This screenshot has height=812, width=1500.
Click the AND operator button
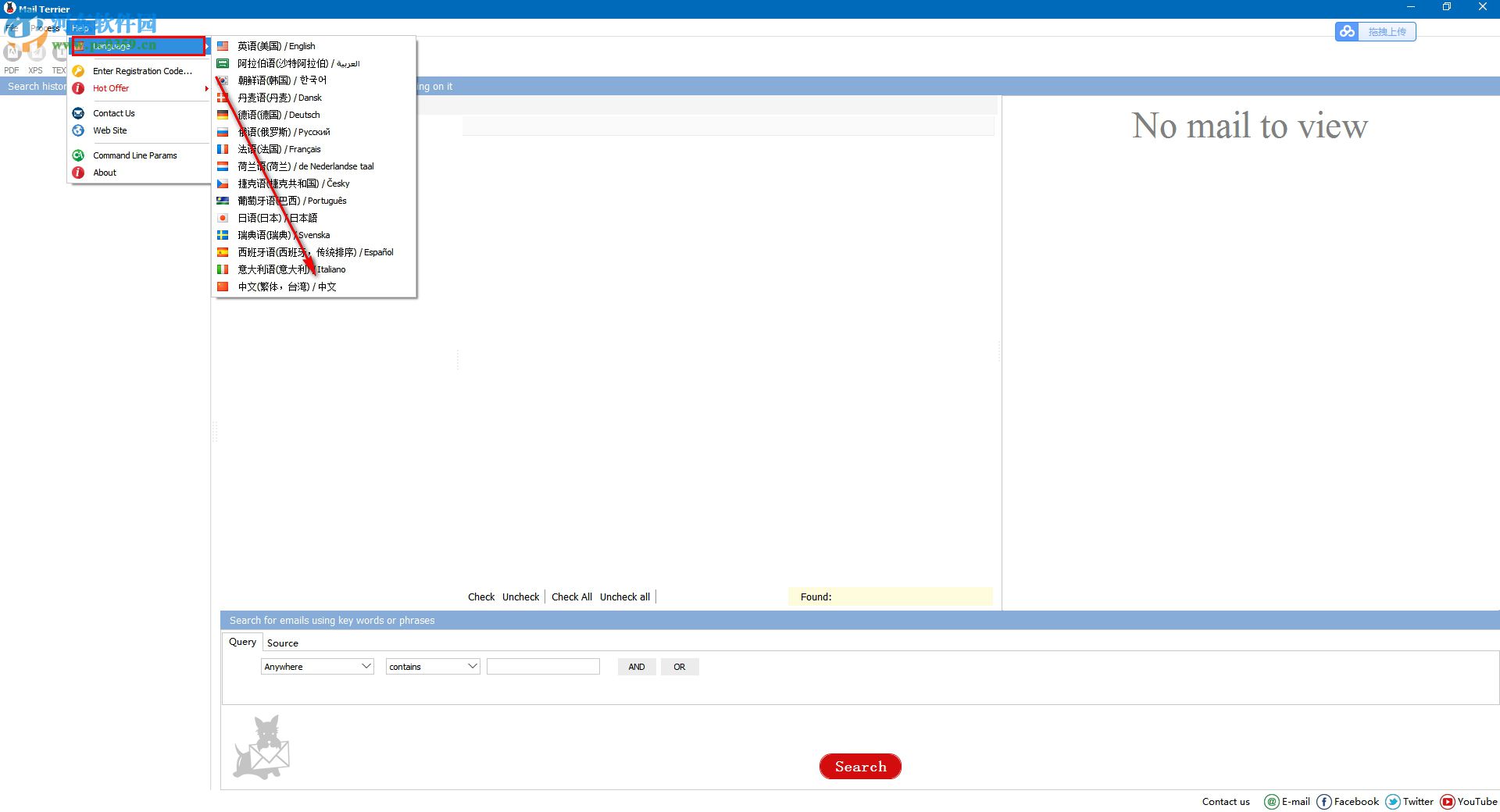pyautogui.click(x=637, y=667)
